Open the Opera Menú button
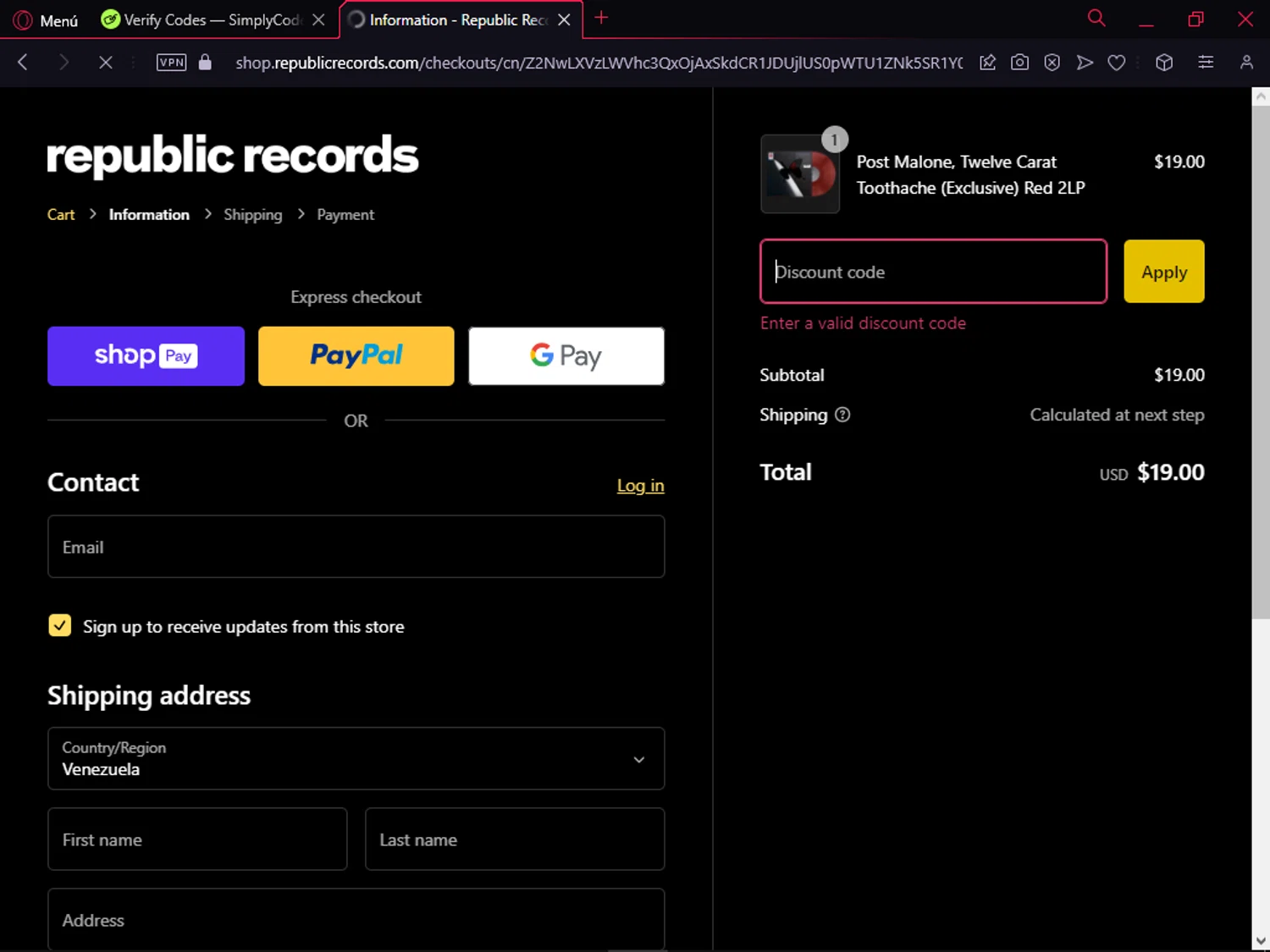 click(47, 19)
